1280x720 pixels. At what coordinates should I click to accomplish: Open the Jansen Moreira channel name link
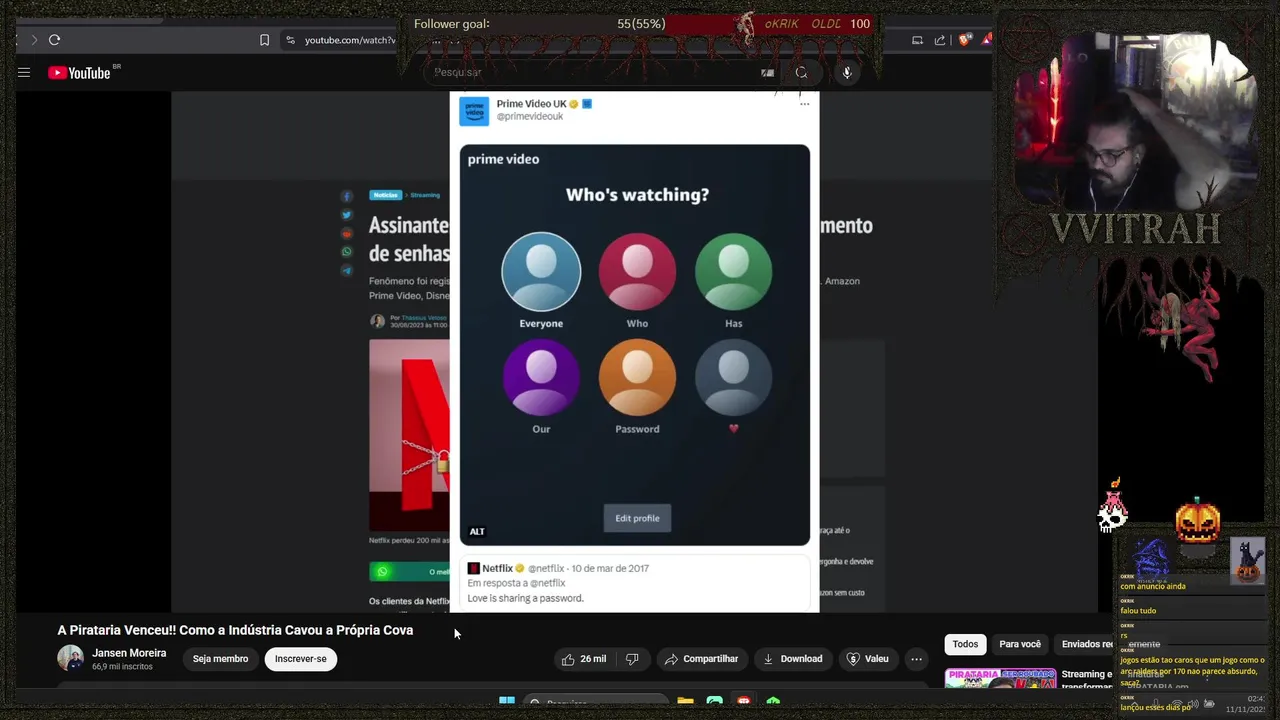[129, 653]
